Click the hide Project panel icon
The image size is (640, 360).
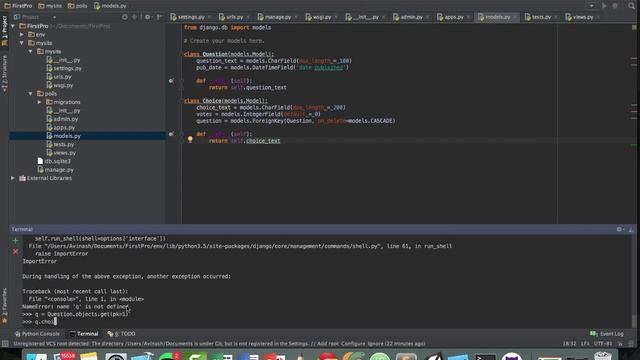159,17
